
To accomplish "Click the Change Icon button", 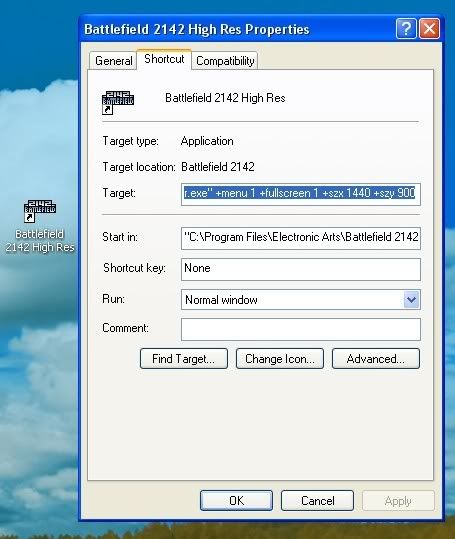I will tap(280, 359).
